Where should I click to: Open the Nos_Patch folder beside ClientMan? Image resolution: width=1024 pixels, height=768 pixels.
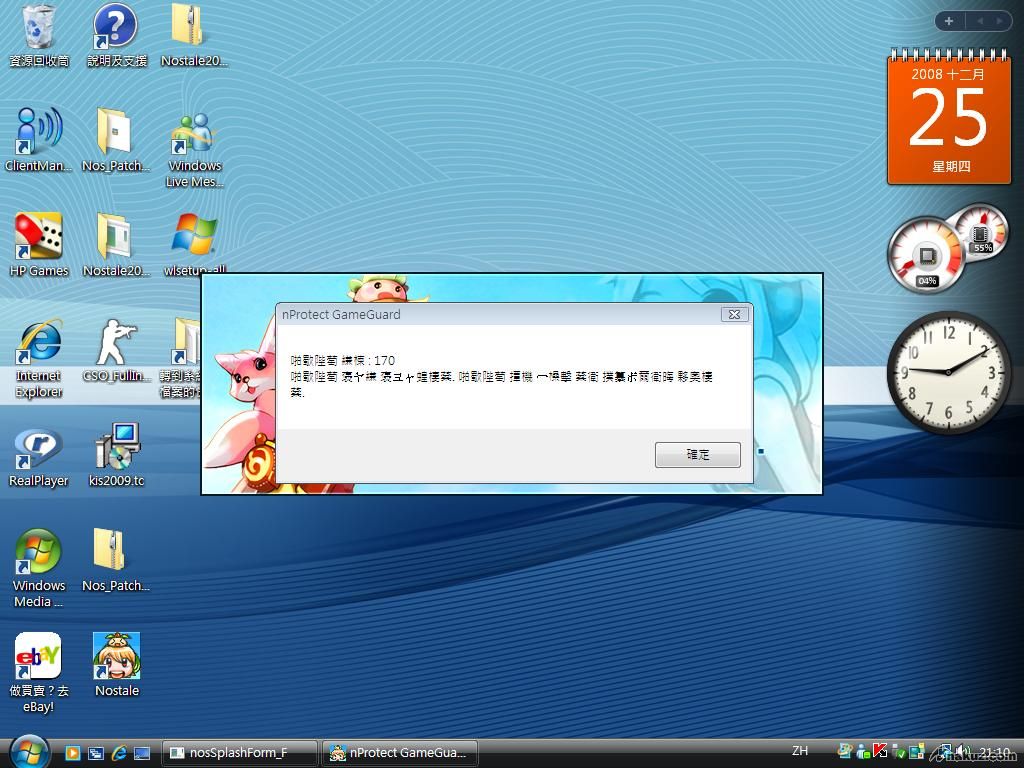pyautogui.click(x=115, y=140)
